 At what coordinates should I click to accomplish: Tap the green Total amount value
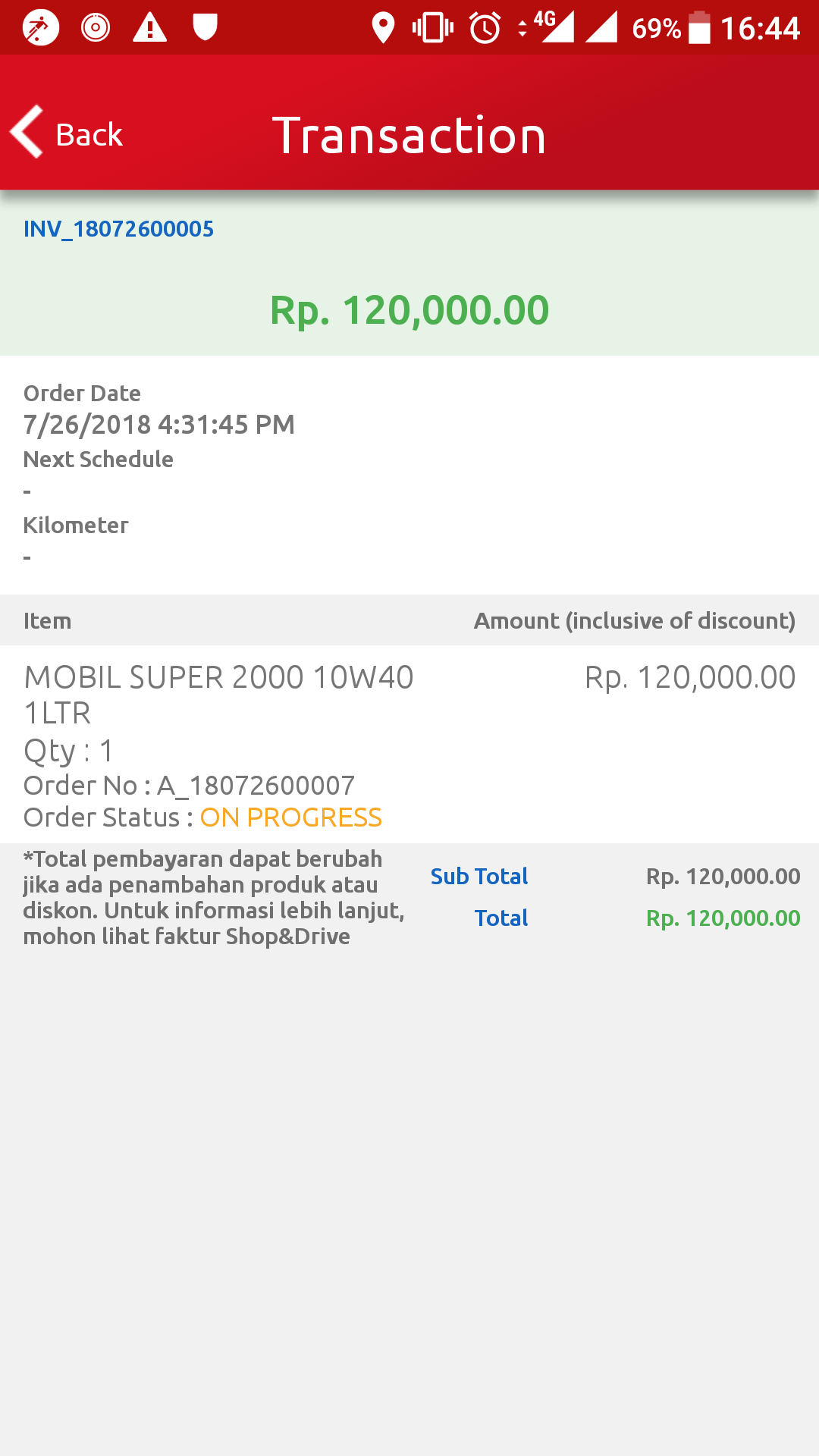(x=723, y=918)
